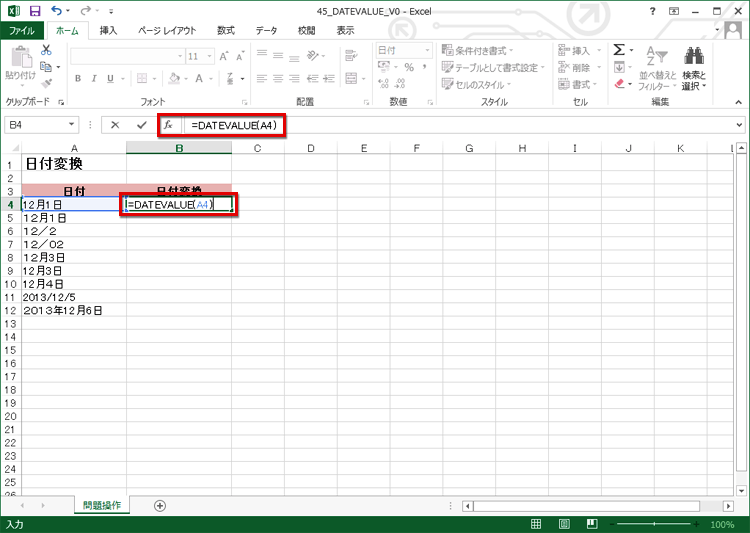750x533 pixels.
Task: Cancel formula entry with X button
Action: (115, 125)
